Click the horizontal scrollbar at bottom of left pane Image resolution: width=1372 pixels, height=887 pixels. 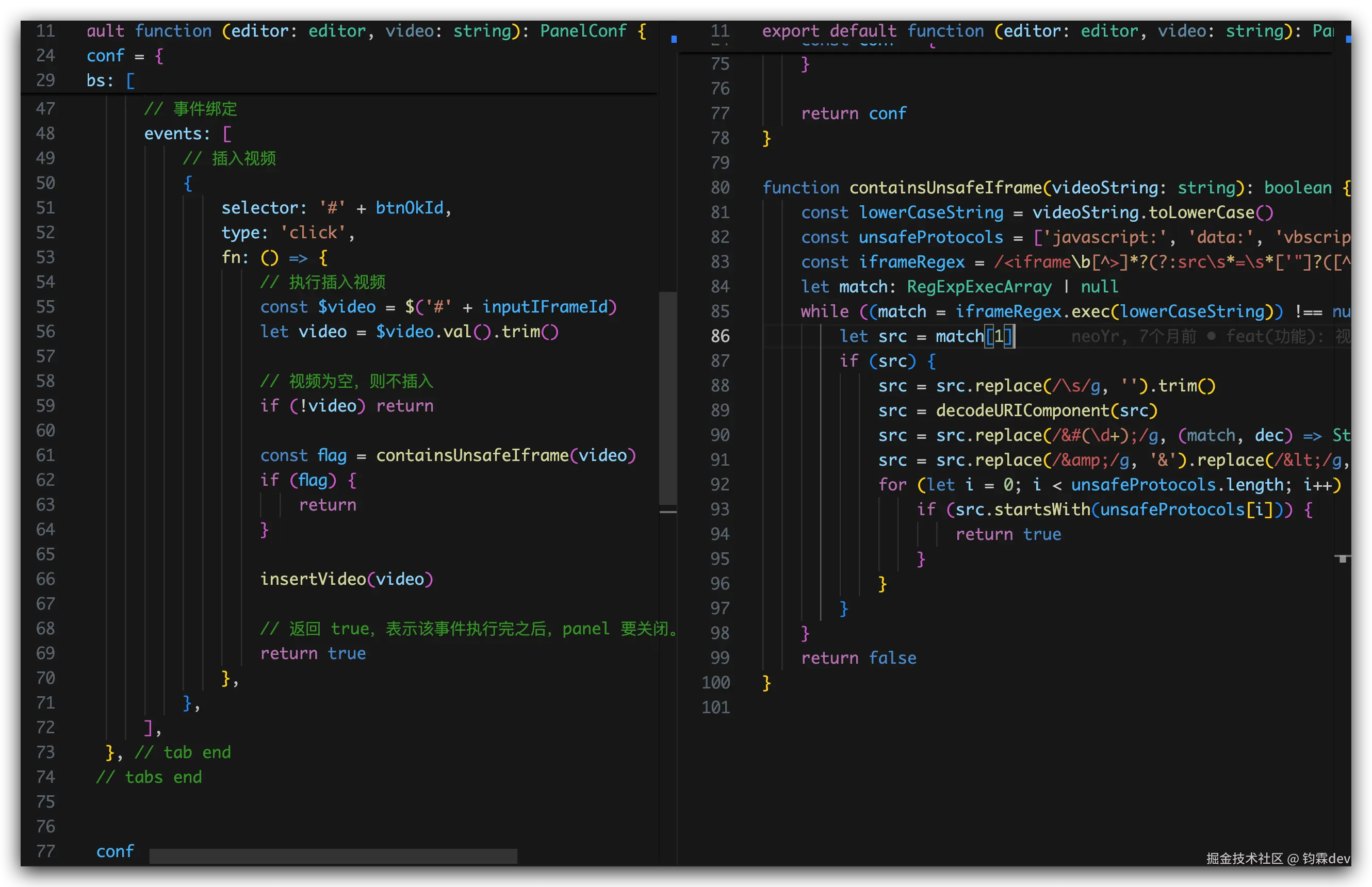point(333,856)
